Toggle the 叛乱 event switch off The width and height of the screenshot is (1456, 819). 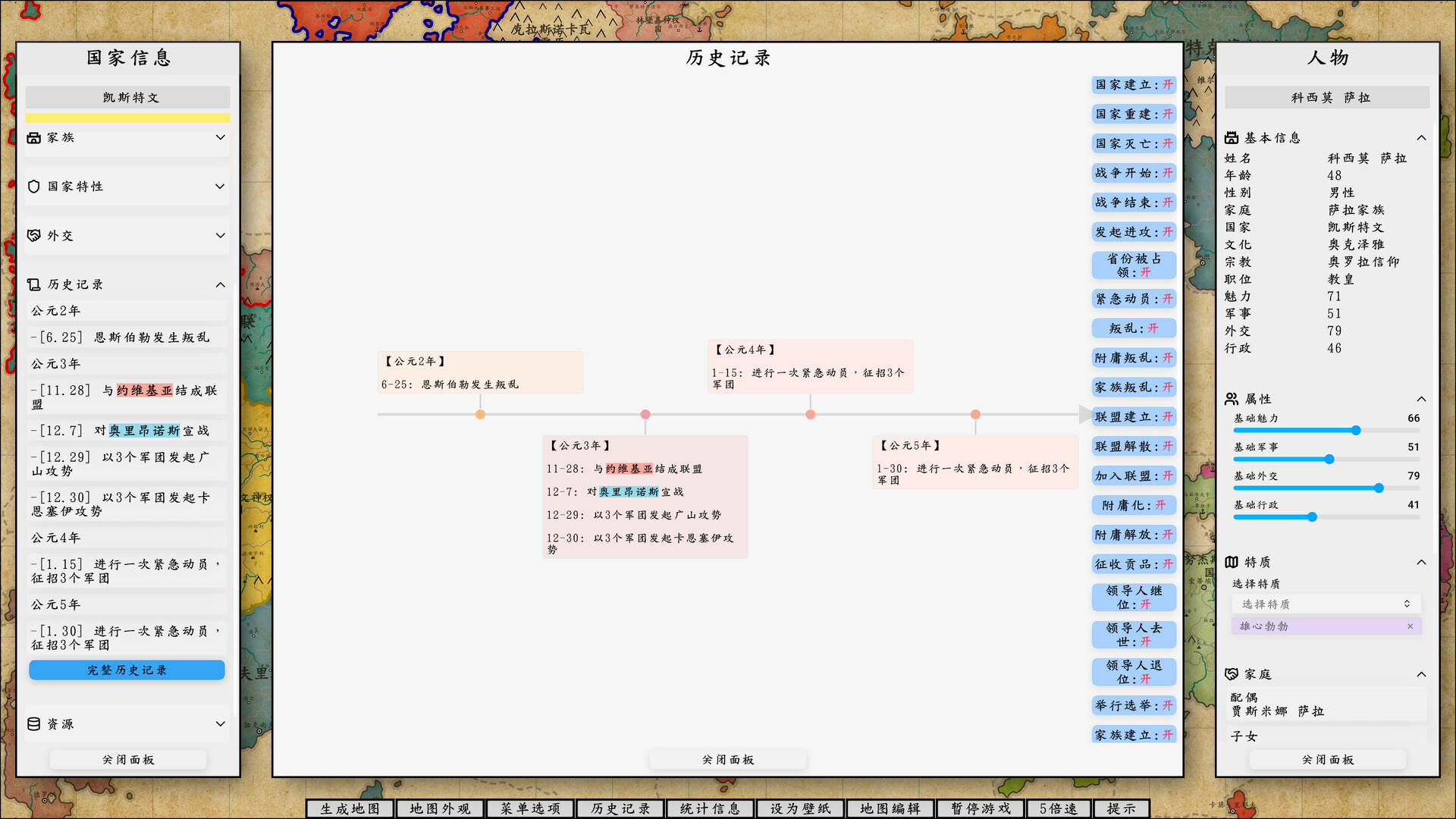tap(1134, 328)
